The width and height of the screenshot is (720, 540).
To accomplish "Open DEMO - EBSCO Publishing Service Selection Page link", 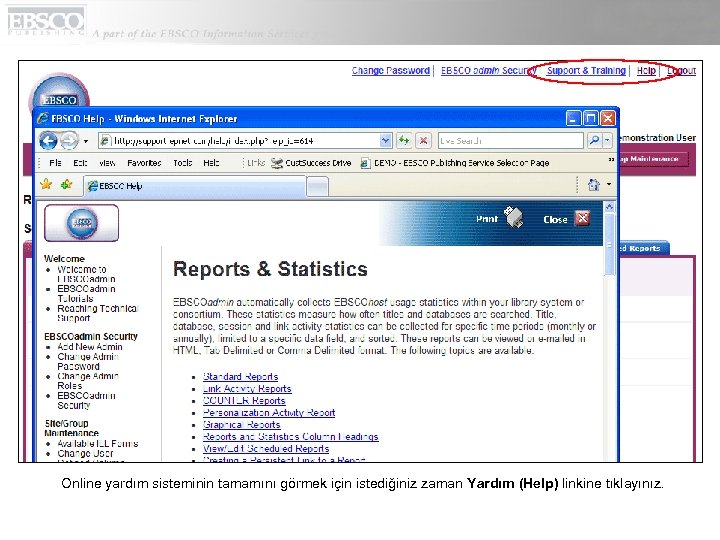I will [x=455, y=163].
